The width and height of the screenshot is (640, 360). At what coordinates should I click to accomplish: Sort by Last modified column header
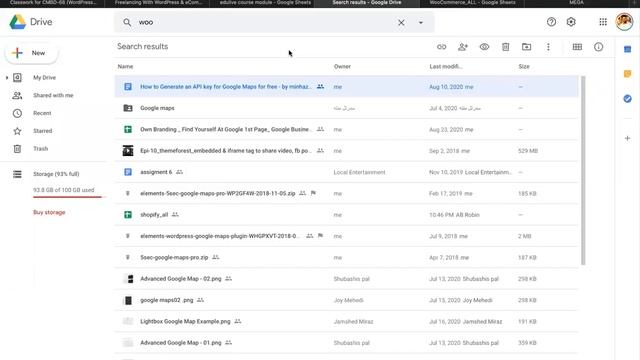(x=446, y=67)
